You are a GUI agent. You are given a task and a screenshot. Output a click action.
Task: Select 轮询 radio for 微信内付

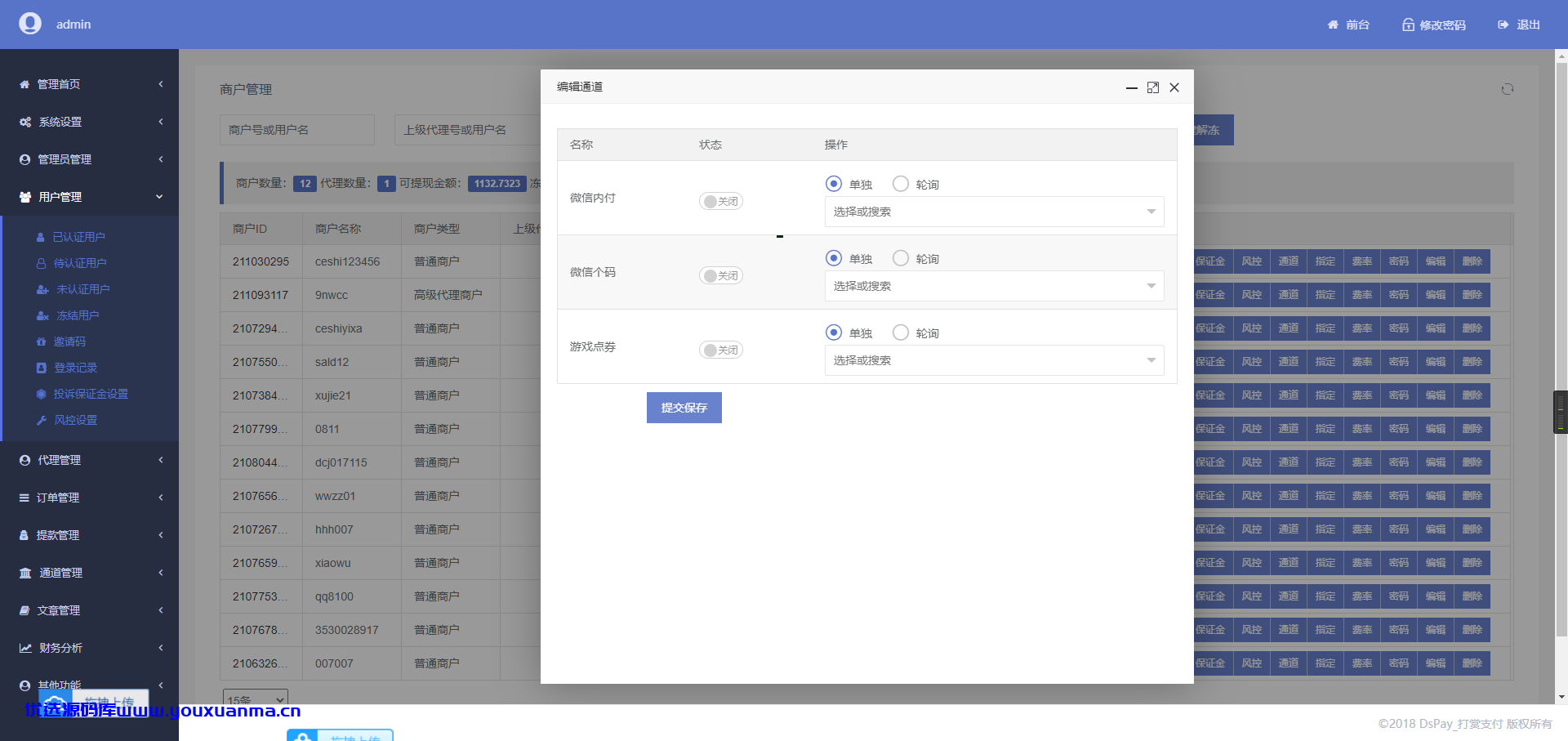(901, 184)
